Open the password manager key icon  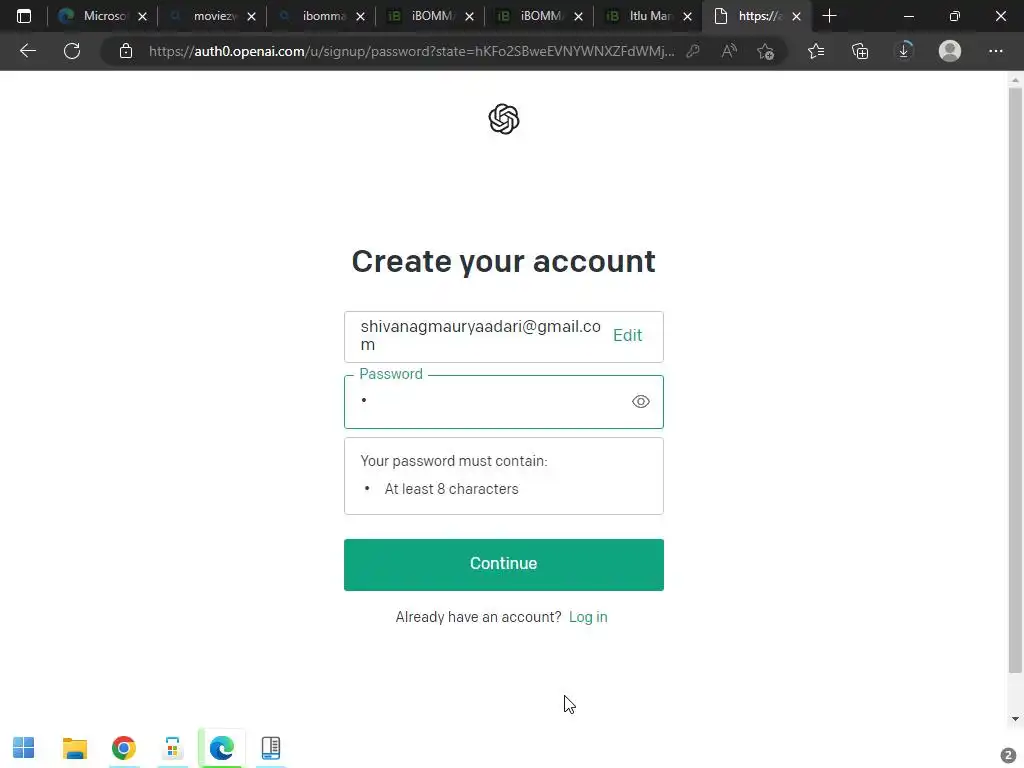693,51
